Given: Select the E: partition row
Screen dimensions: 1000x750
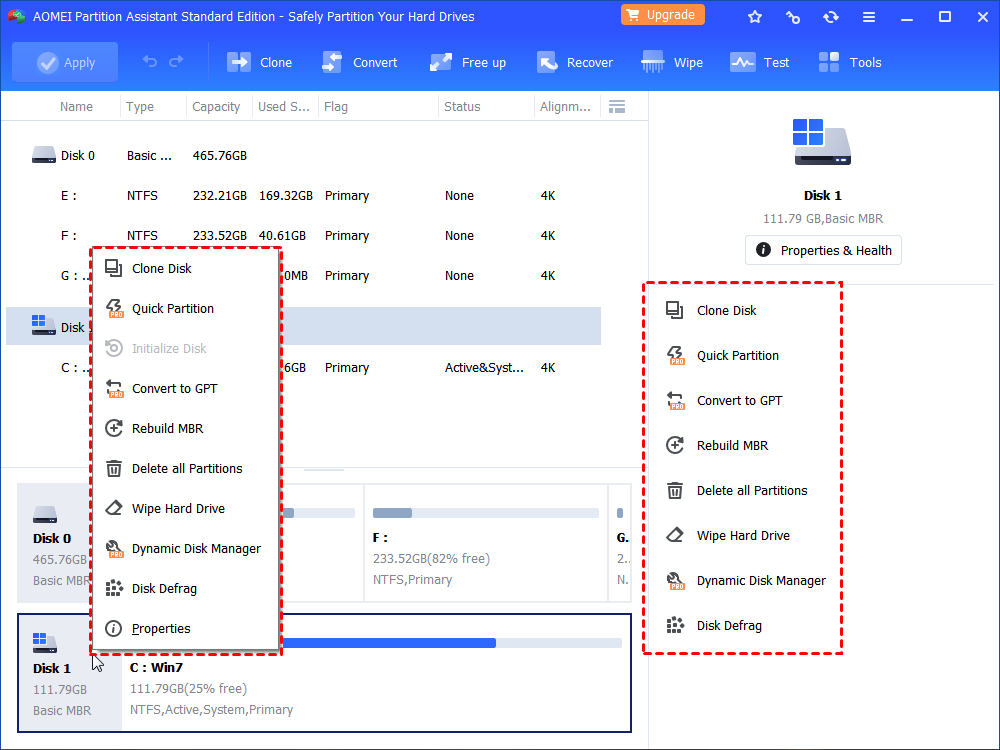Looking at the screenshot, I should [x=303, y=196].
